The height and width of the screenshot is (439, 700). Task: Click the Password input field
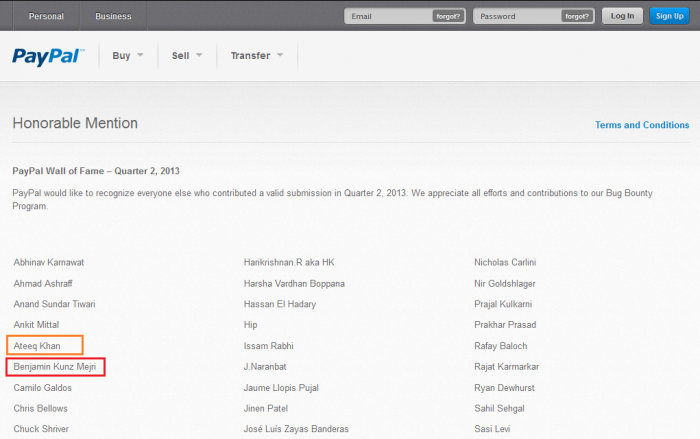coord(517,16)
